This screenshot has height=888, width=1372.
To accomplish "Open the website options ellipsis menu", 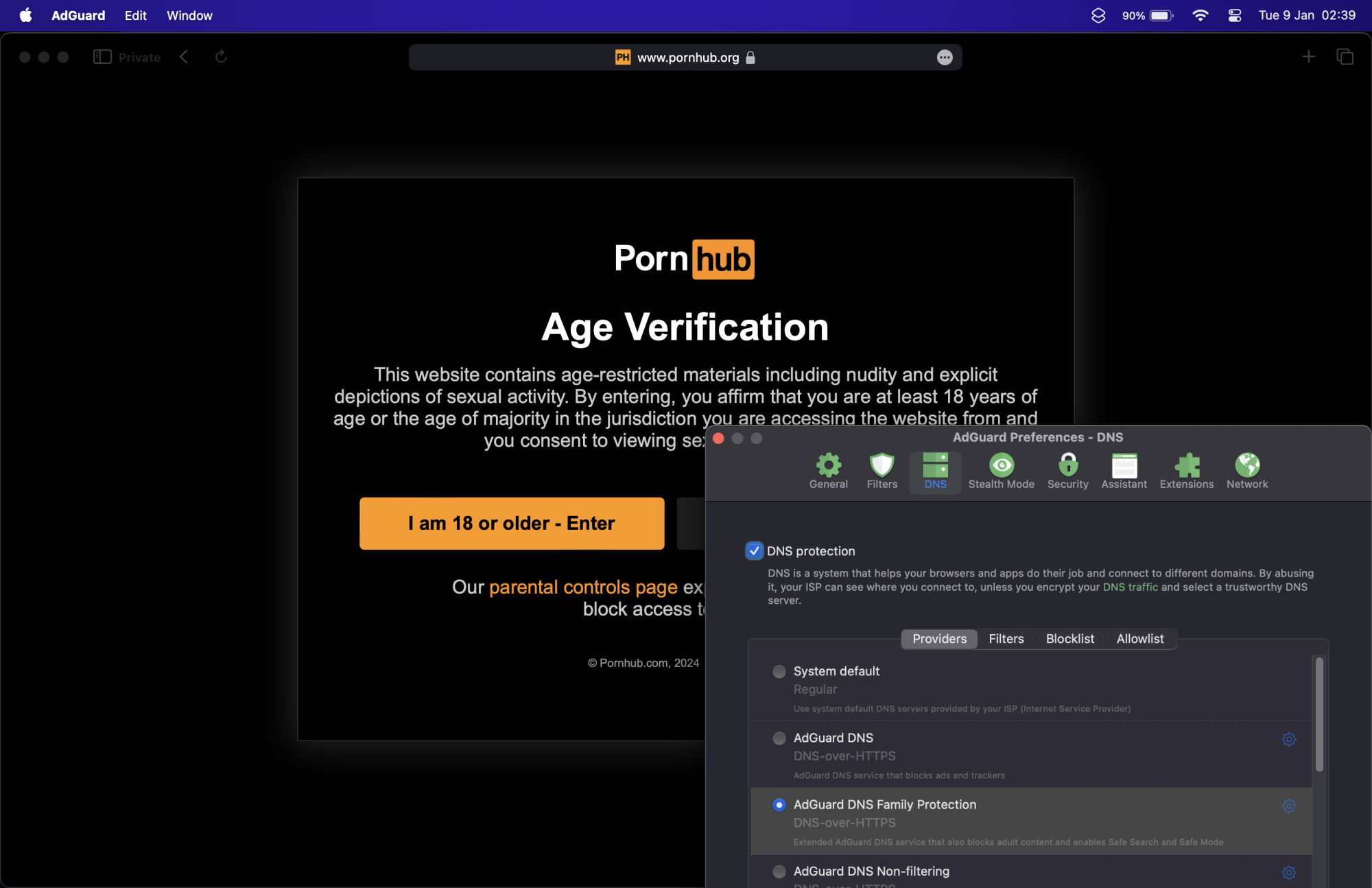I will (945, 57).
